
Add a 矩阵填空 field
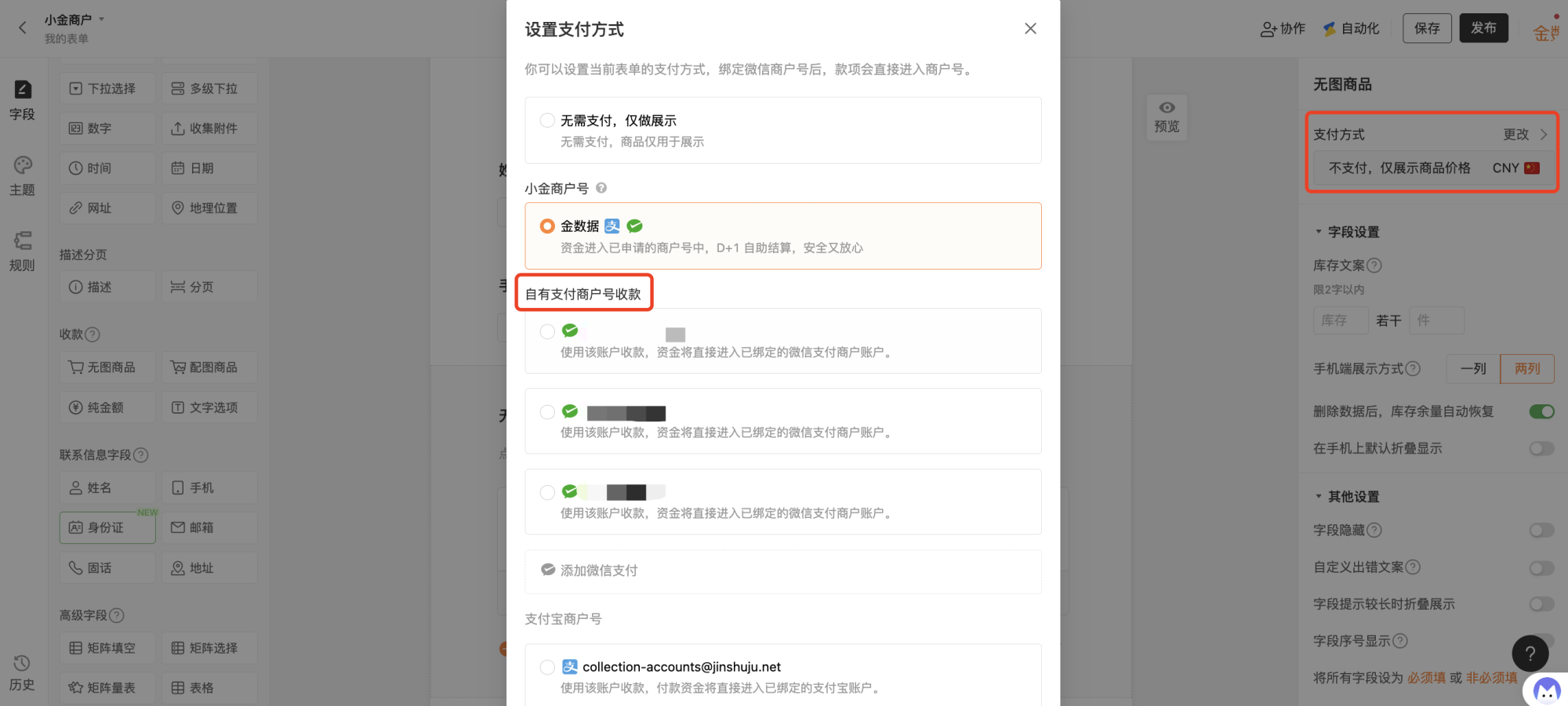pos(107,648)
